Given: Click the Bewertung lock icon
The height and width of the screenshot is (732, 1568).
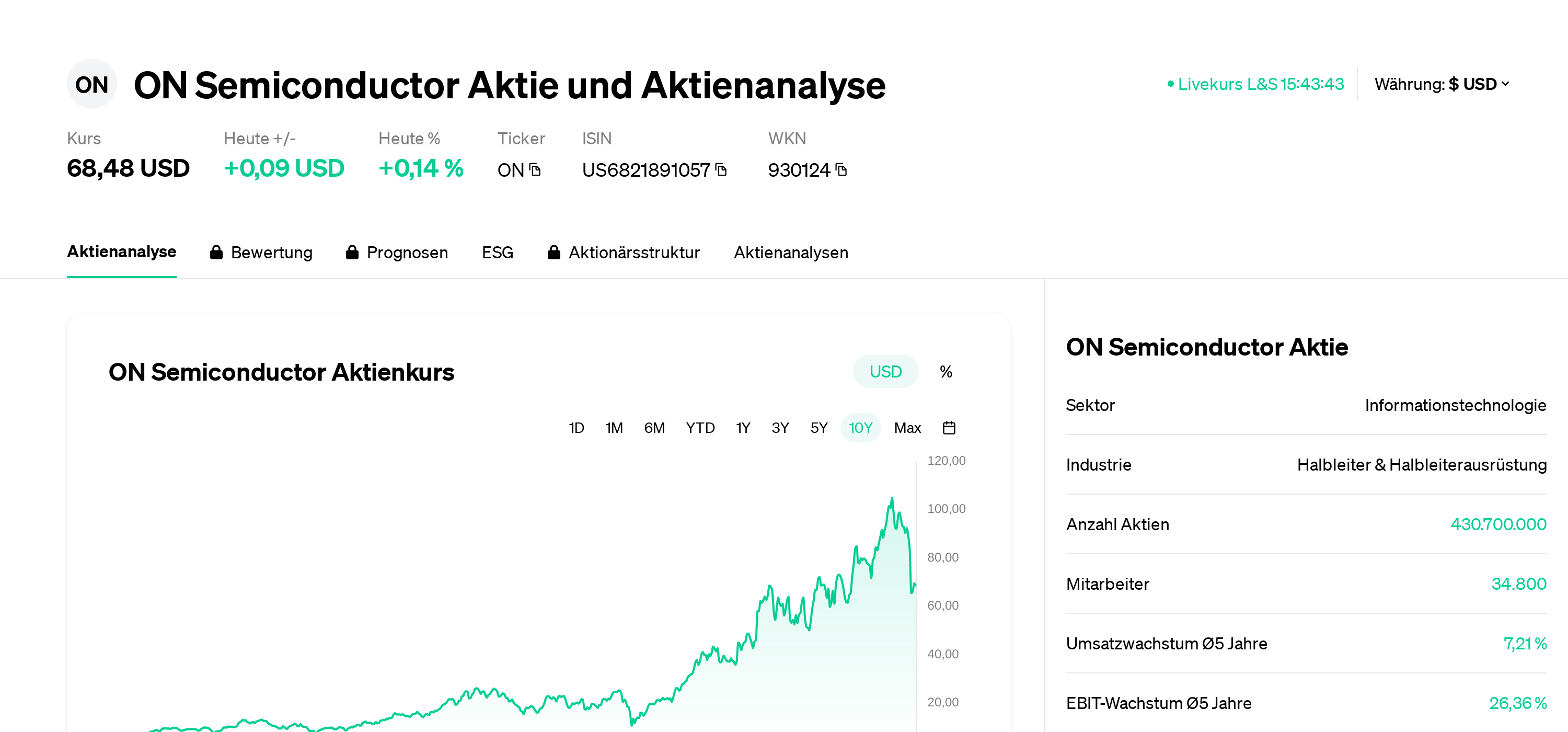Looking at the screenshot, I should coord(216,253).
